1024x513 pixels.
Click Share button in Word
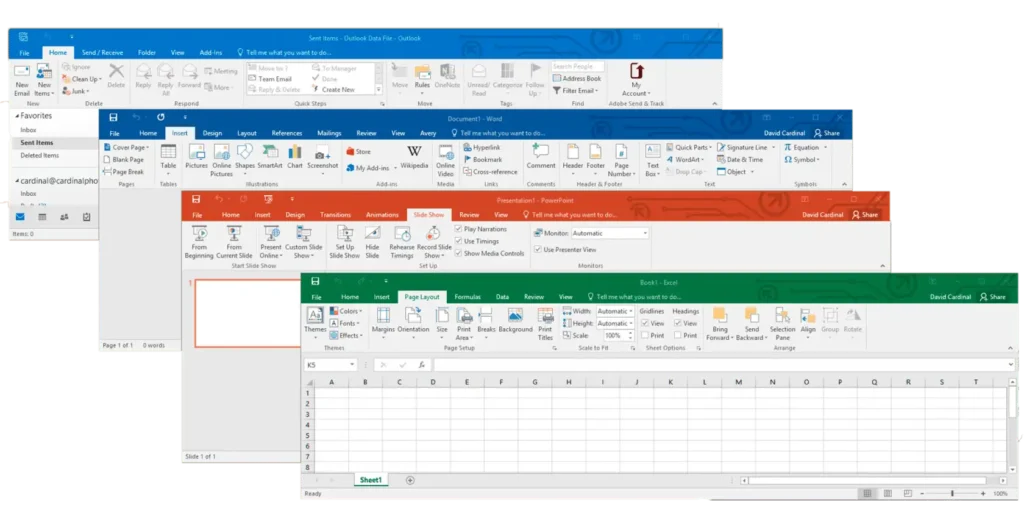click(827, 133)
